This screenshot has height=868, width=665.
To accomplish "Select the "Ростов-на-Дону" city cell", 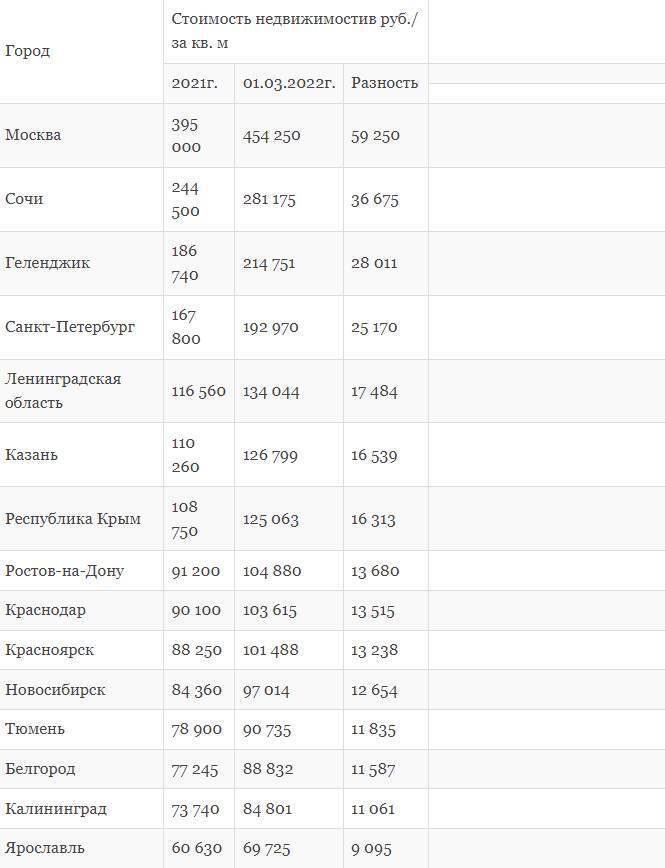I will pyautogui.click(x=64, y=571).
